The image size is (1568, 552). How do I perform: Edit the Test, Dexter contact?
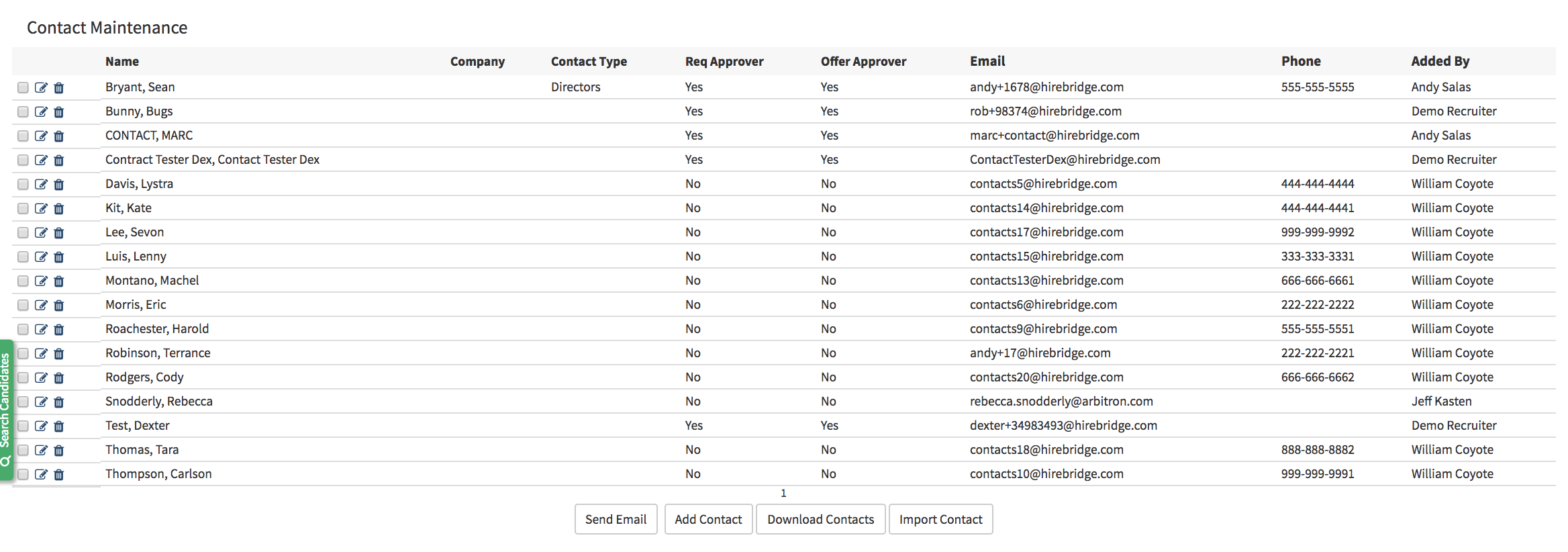click(41, 426)
